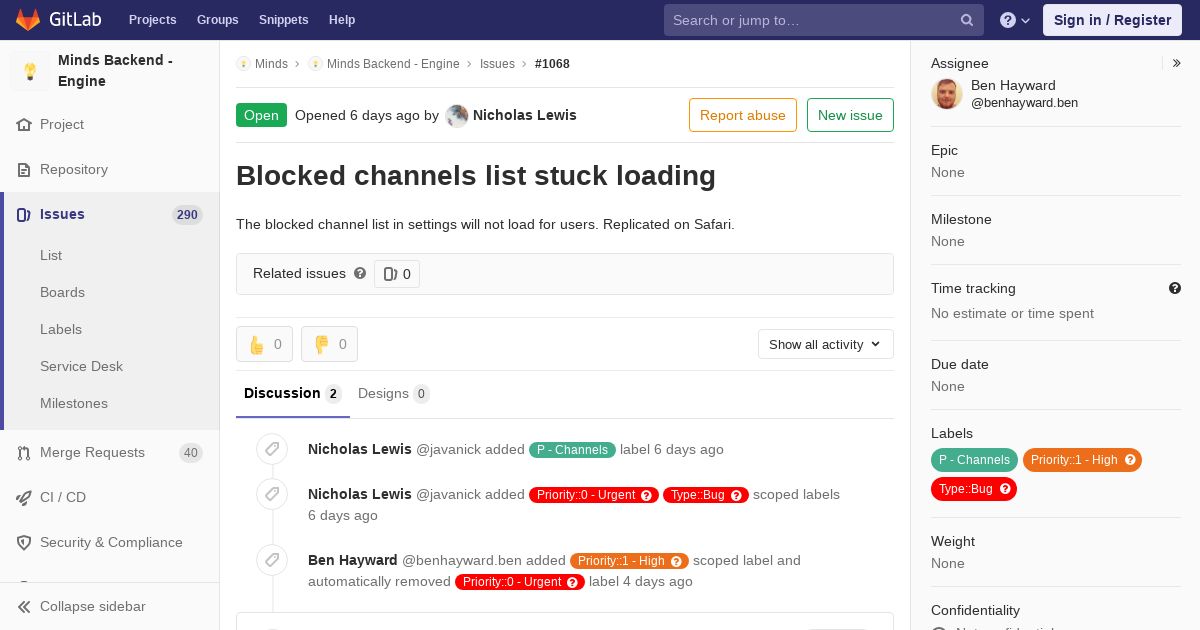
Task: Click the #1068 breadcrumb item
Action: point(552,64)
